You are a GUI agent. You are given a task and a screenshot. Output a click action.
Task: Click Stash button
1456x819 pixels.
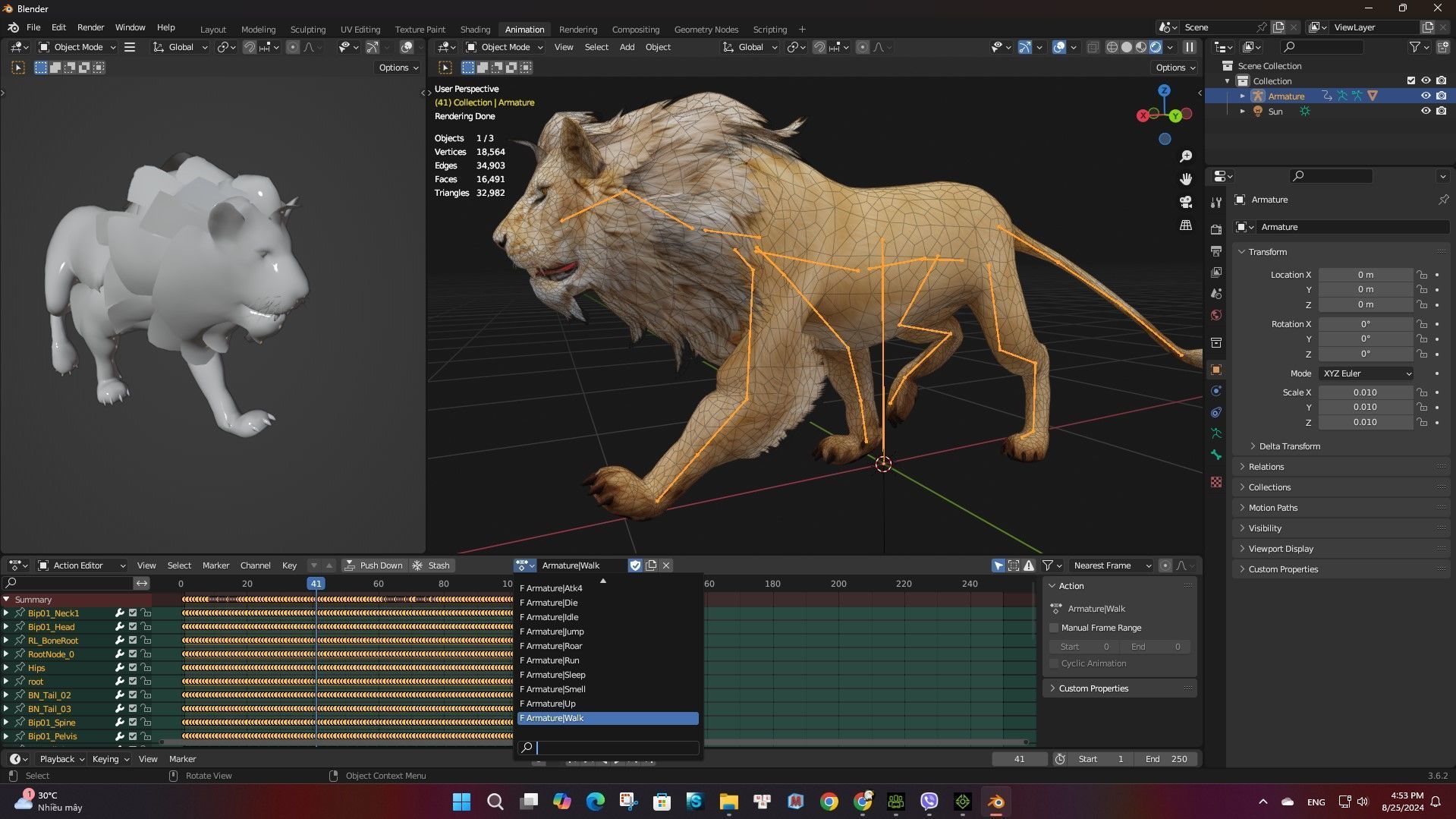(x=431, y=565)
